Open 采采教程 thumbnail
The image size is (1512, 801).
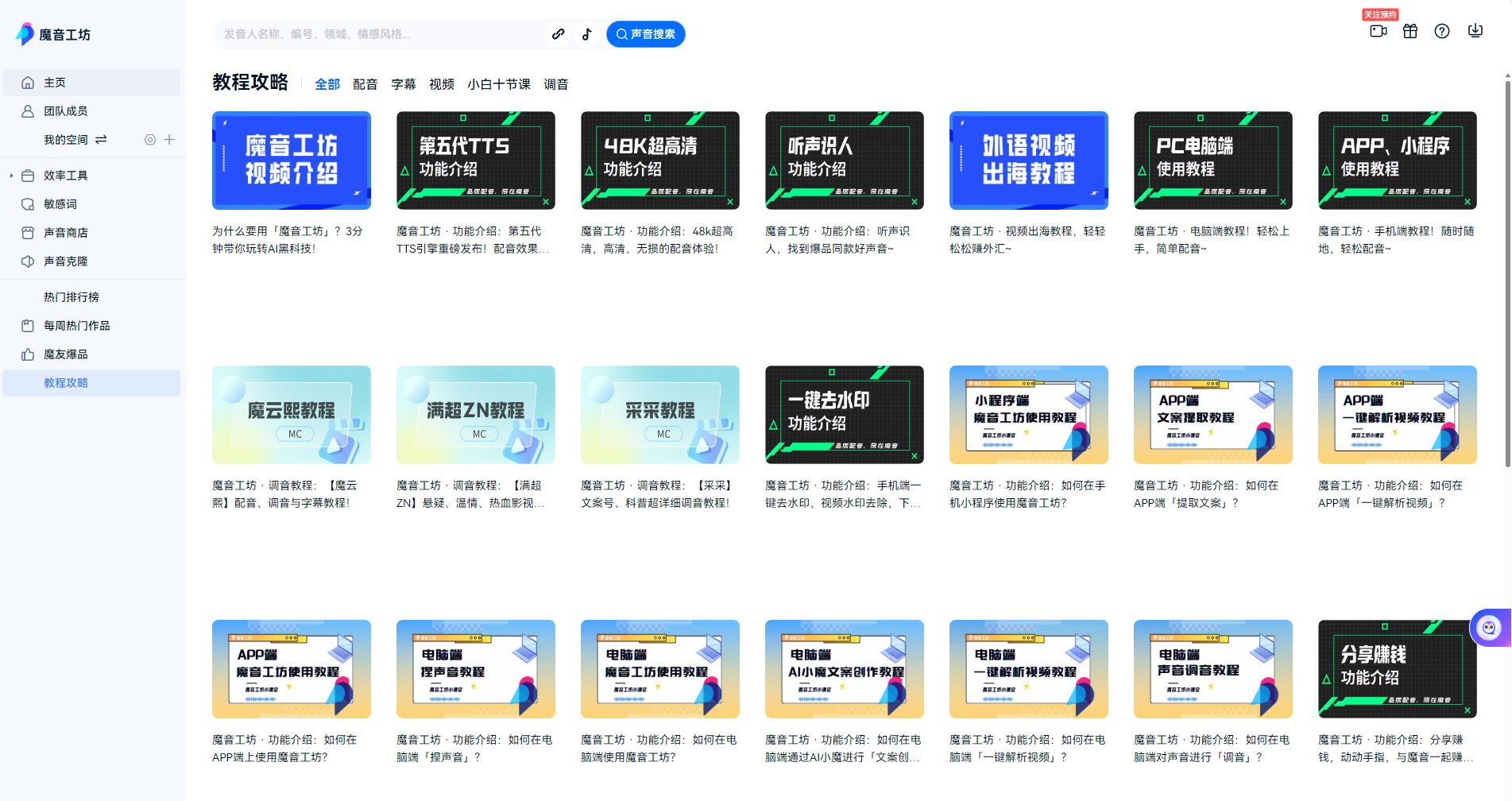click(660, 415)
